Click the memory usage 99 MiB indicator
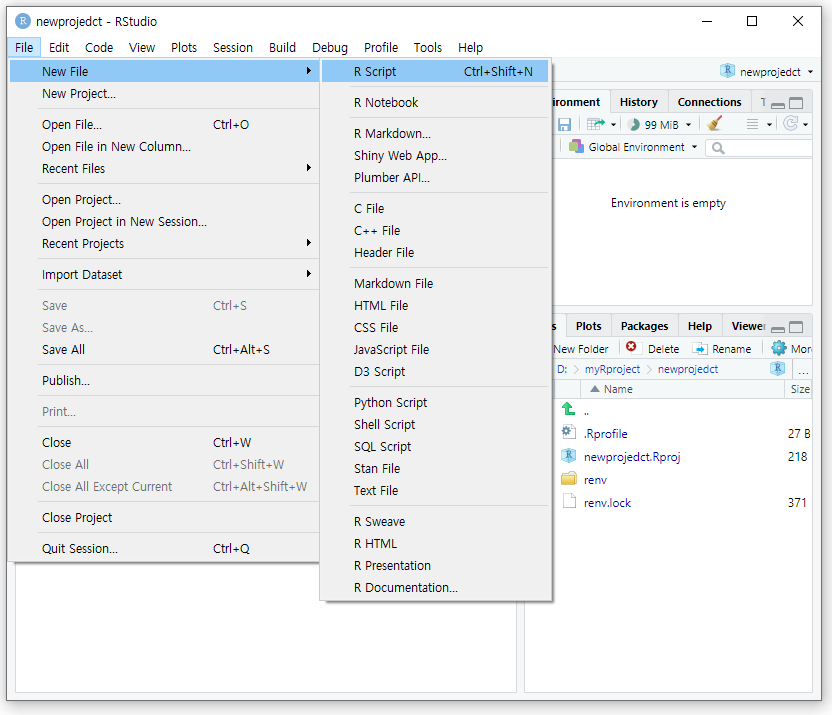 [659, 125]
